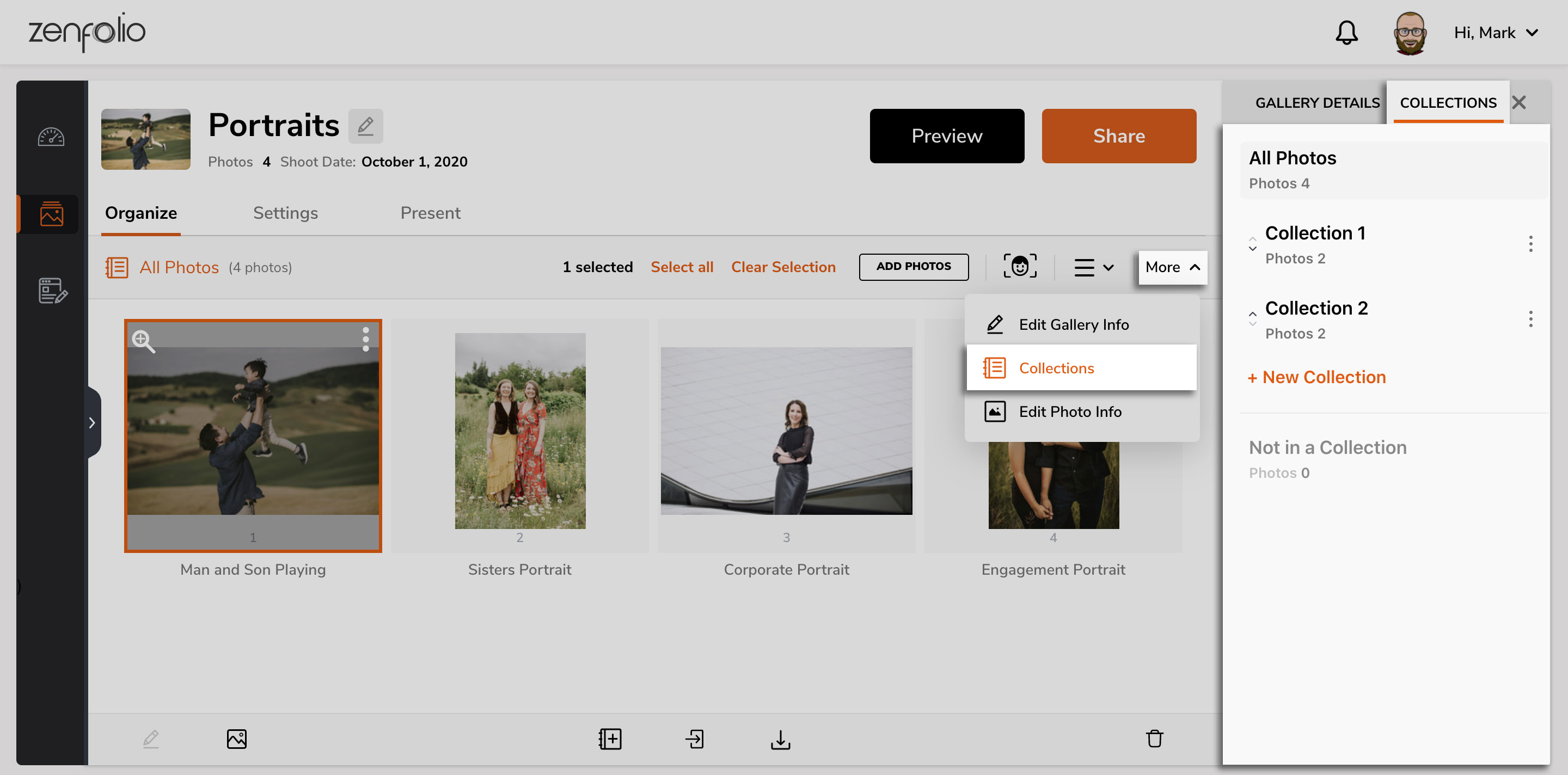1568x775 pixels.
Task: Select the Galleries icon in the left sidebar
Action: [51, 213]
